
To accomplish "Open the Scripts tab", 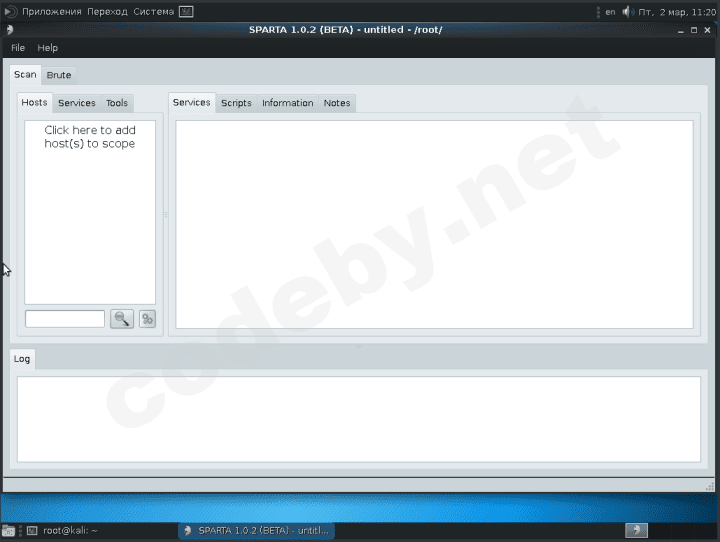I will click(x=236, y=103).
